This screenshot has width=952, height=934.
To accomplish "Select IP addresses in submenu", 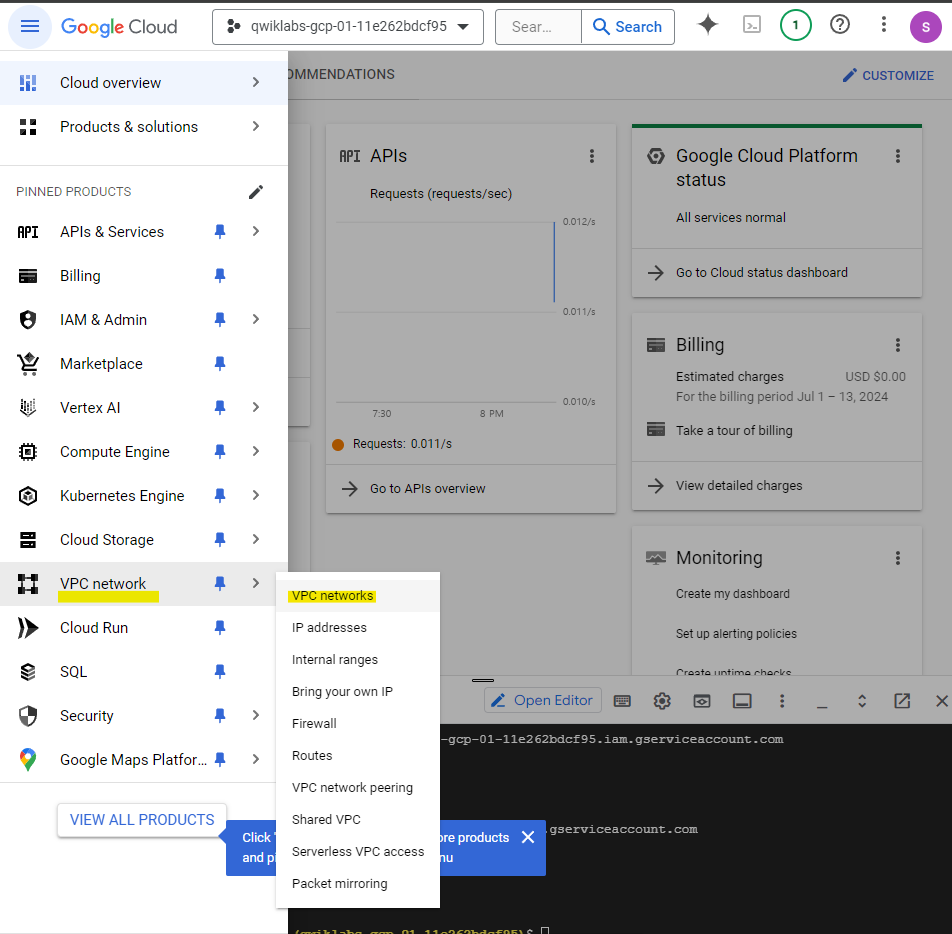I will [x=358, y=627].
